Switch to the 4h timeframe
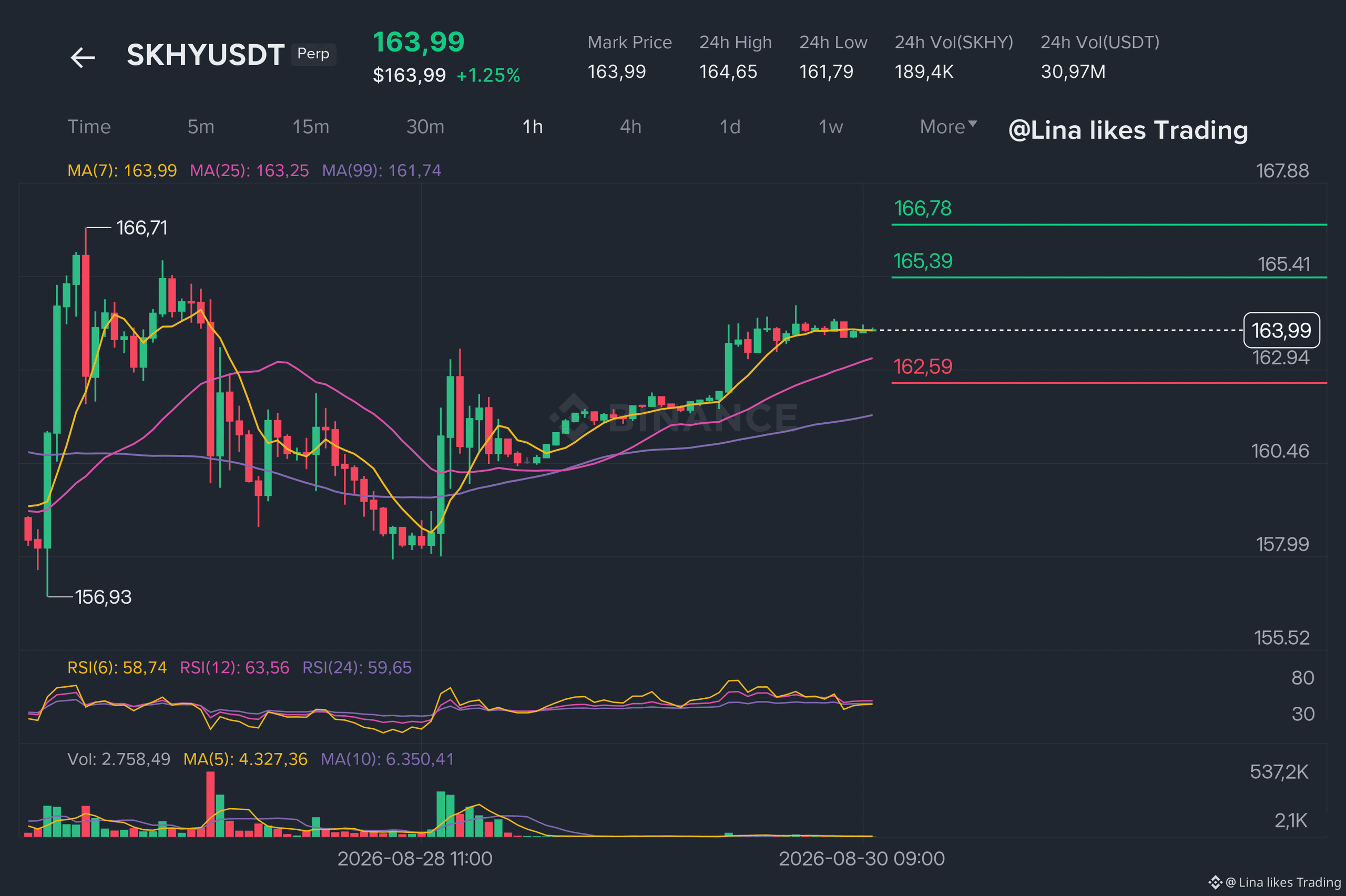 (631, 127)
